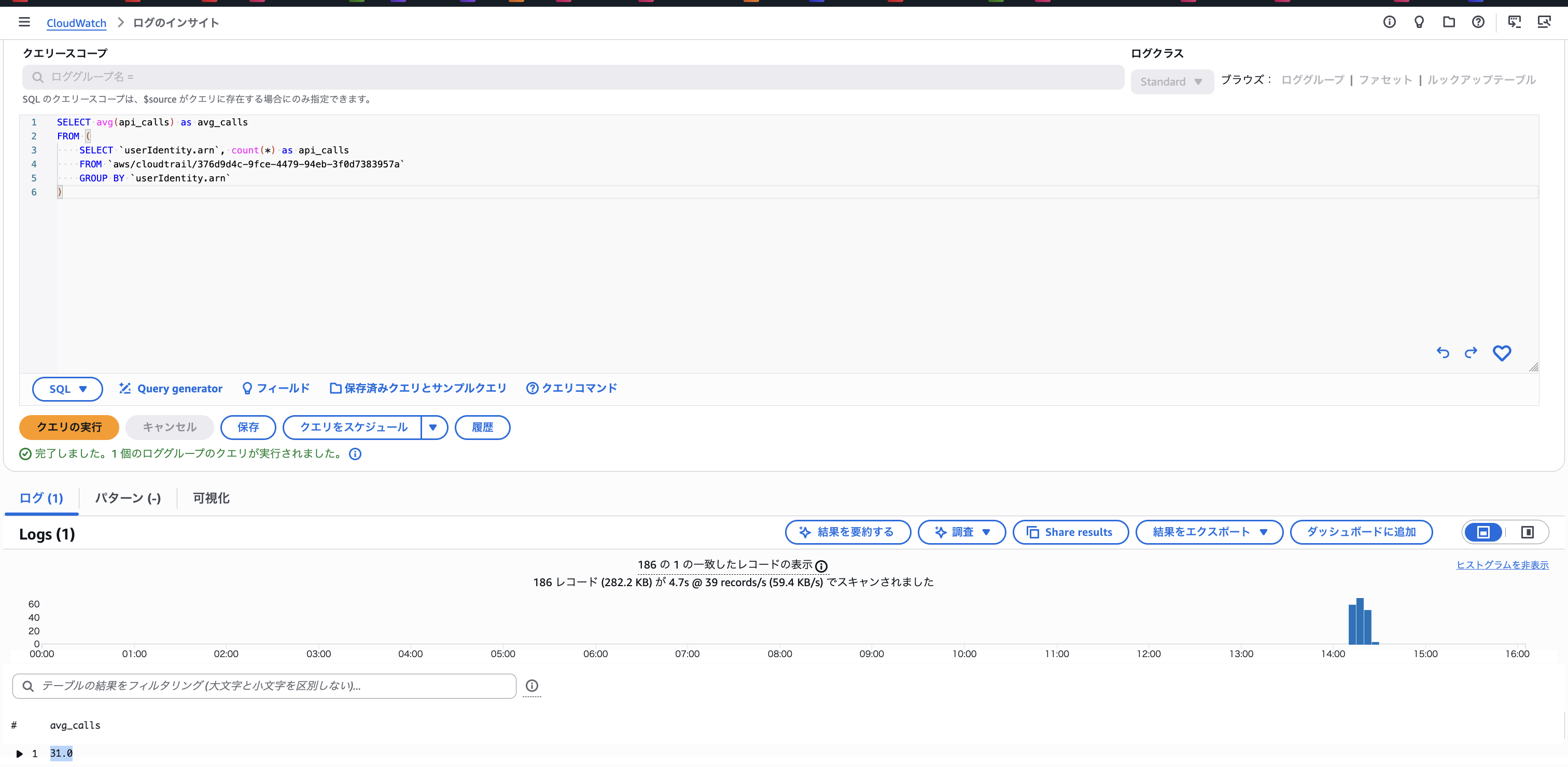The width and height of the screenshot is (1568, 767).
Task: Browse ロググループ link
Action: pos(1312,80)
